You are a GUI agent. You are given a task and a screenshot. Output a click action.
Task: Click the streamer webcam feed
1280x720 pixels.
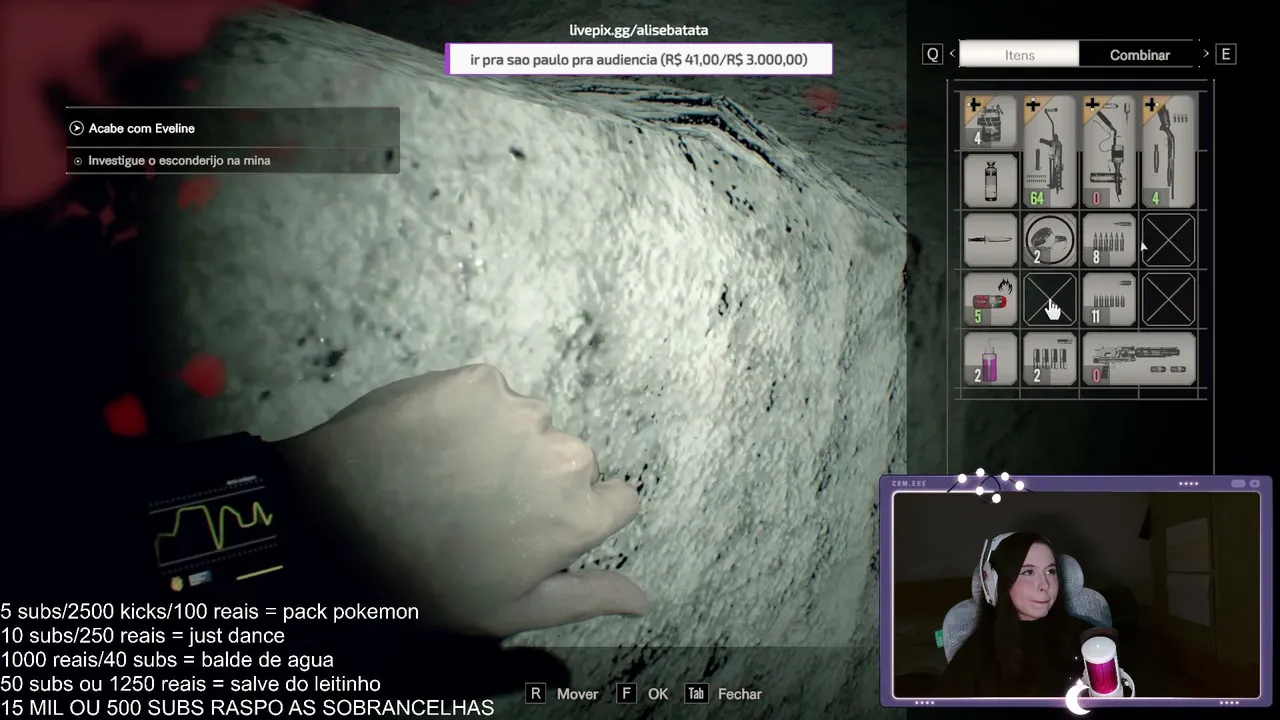click(x=1076, y=596)
